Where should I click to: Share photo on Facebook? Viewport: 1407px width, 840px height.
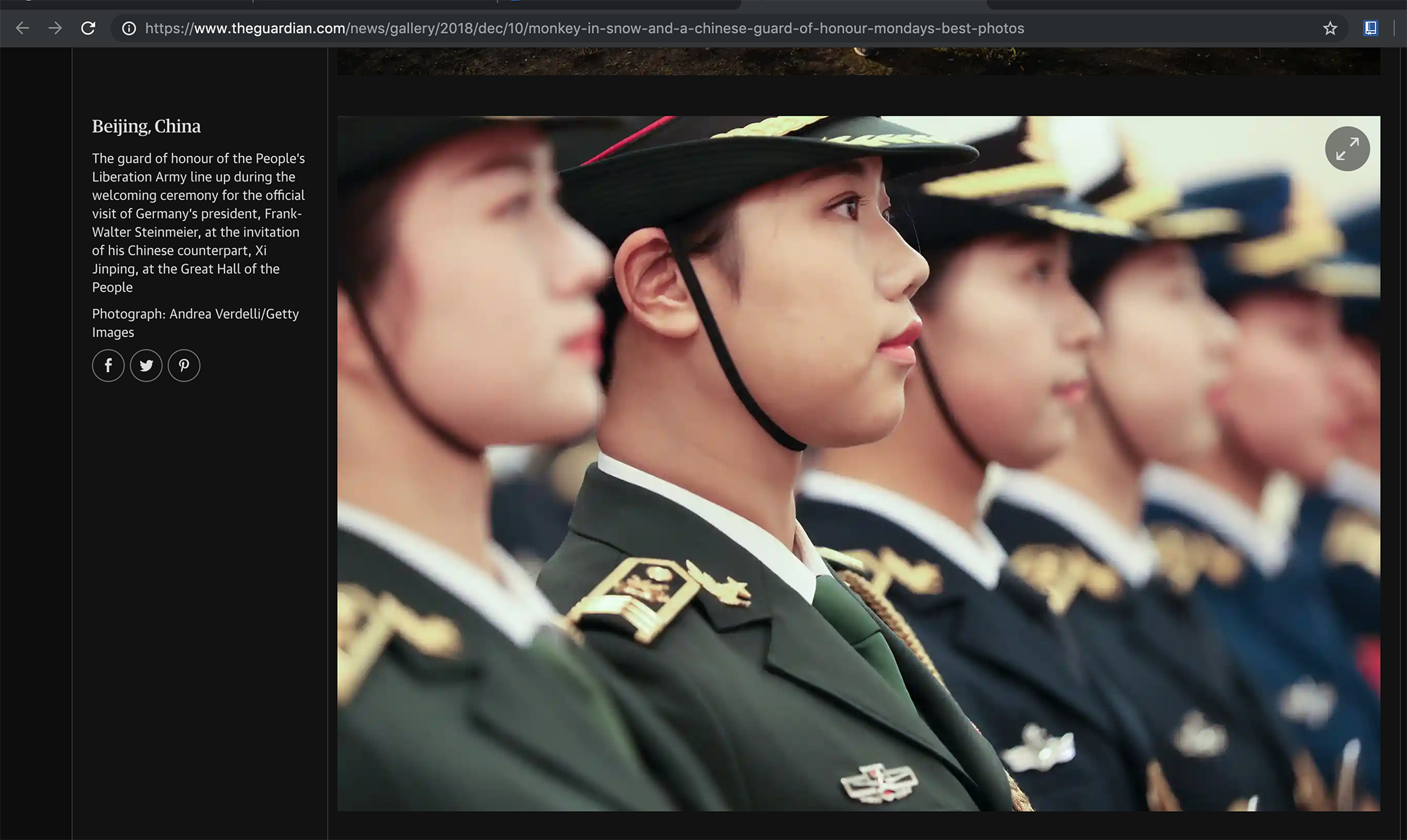(108, 365)
